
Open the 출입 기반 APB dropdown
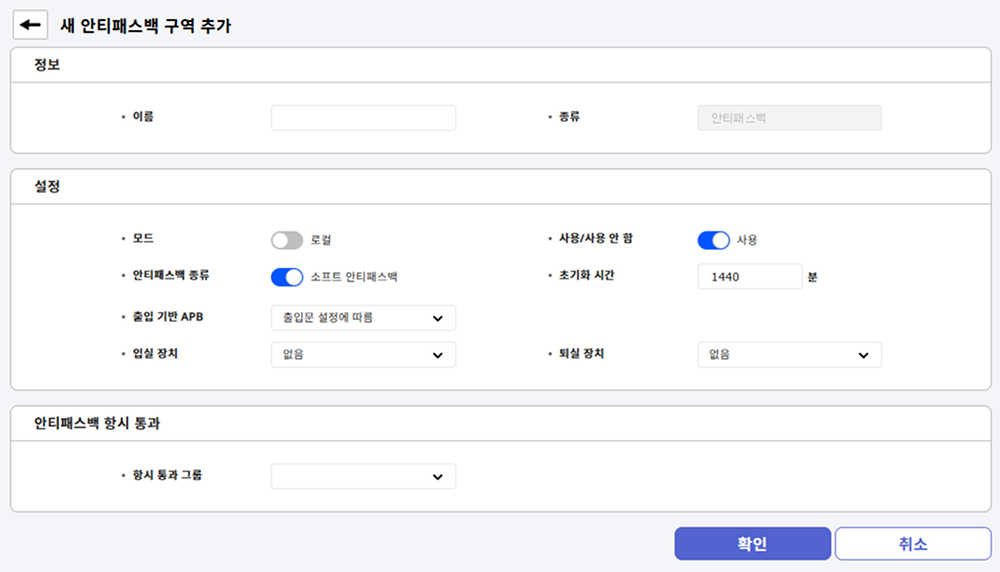pyautogui.click(x=363, y=318)
